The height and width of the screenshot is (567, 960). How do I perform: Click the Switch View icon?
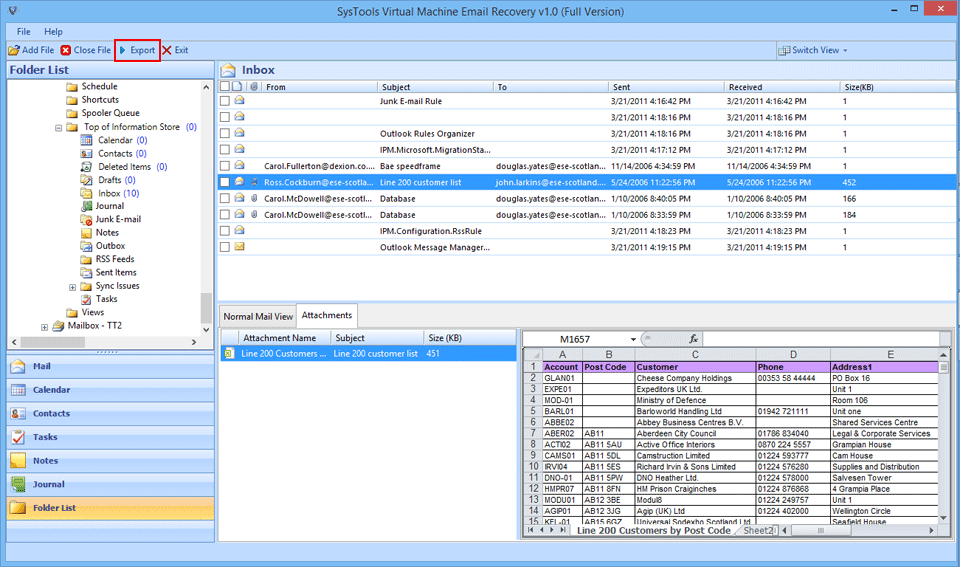point(784,50)
